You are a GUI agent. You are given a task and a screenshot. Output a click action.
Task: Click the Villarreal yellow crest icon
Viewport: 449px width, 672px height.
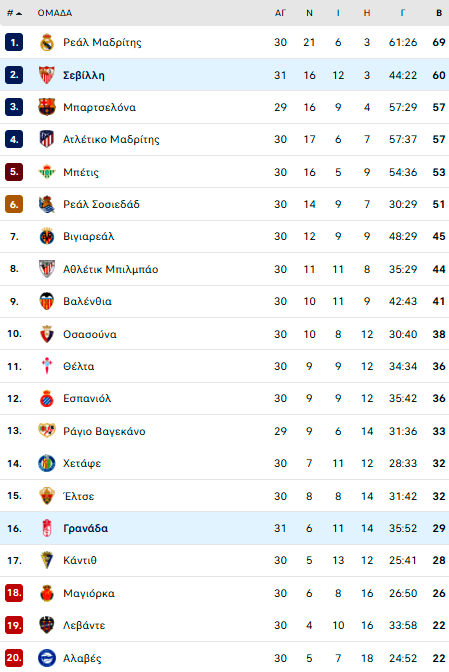pyautogui.click(x=47, y=236)
